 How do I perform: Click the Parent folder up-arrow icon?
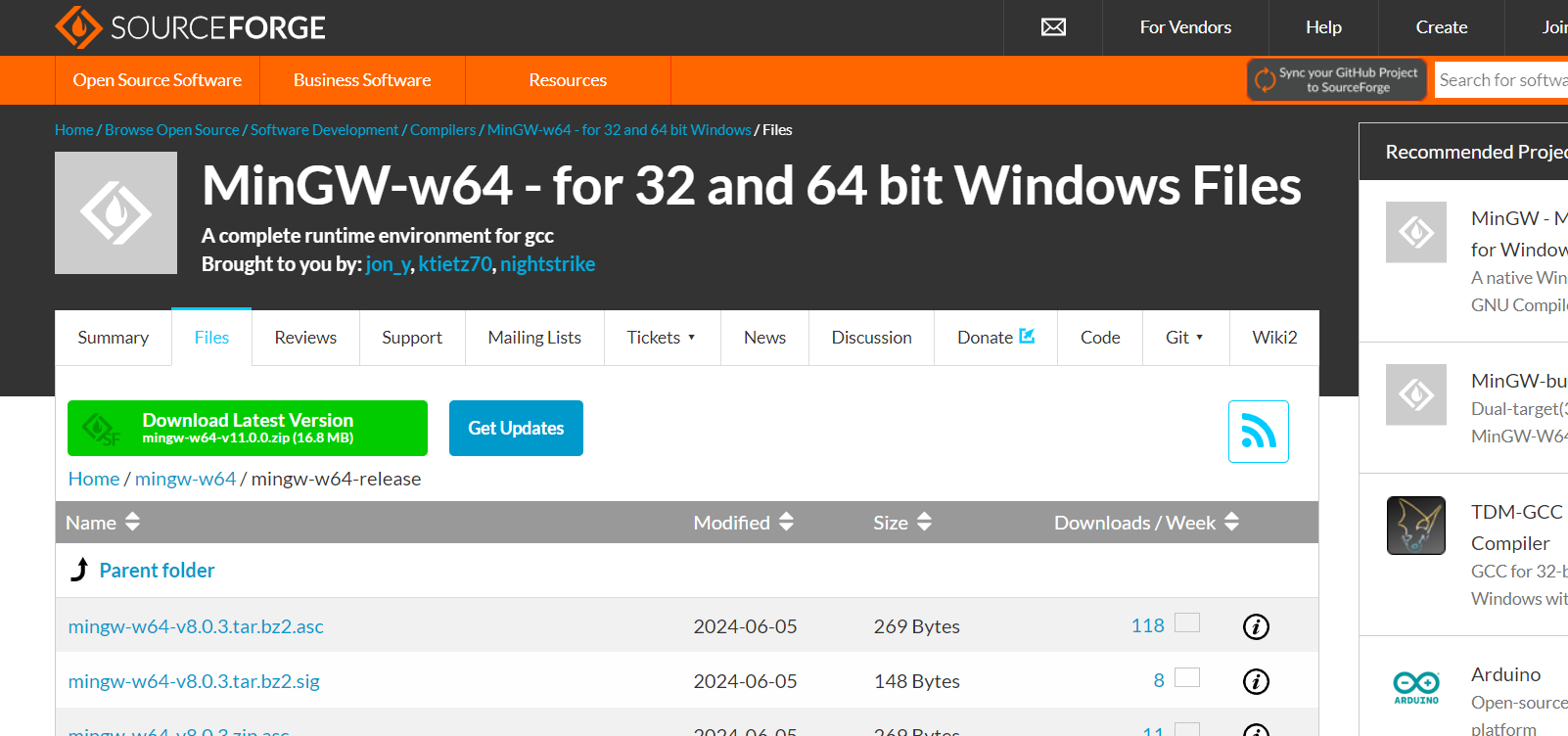80,570
